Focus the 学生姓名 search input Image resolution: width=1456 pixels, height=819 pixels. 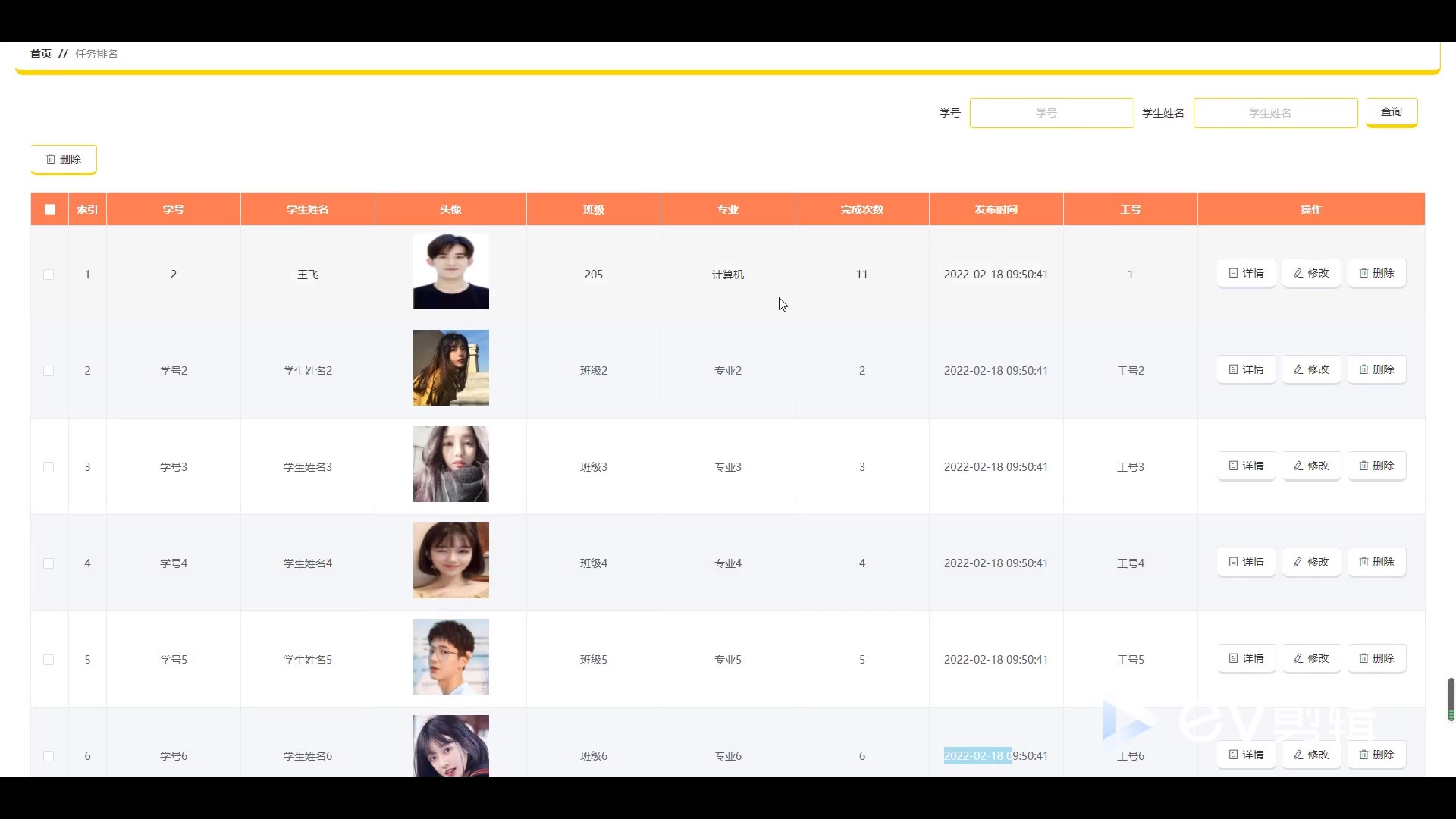point(1275,113)
